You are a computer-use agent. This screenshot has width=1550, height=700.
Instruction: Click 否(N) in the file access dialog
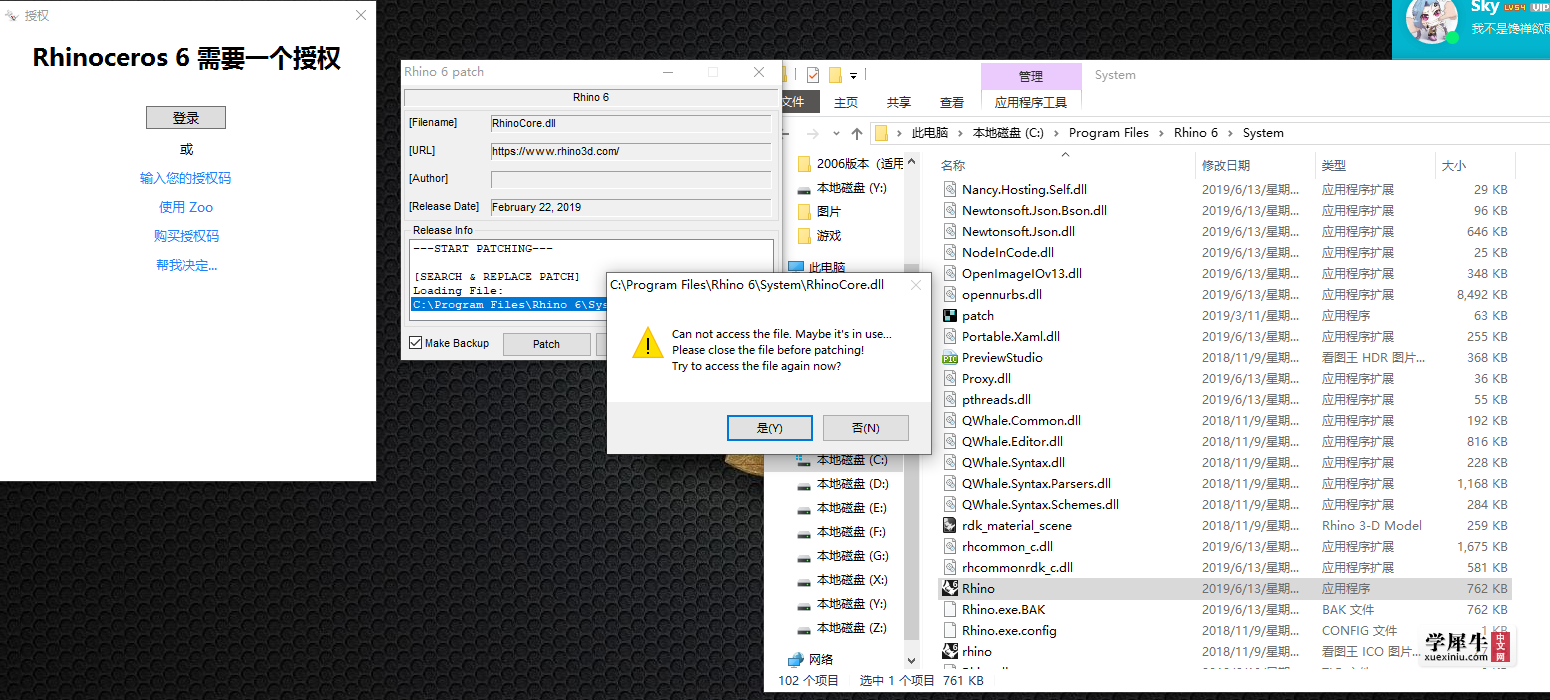point(866,428)
